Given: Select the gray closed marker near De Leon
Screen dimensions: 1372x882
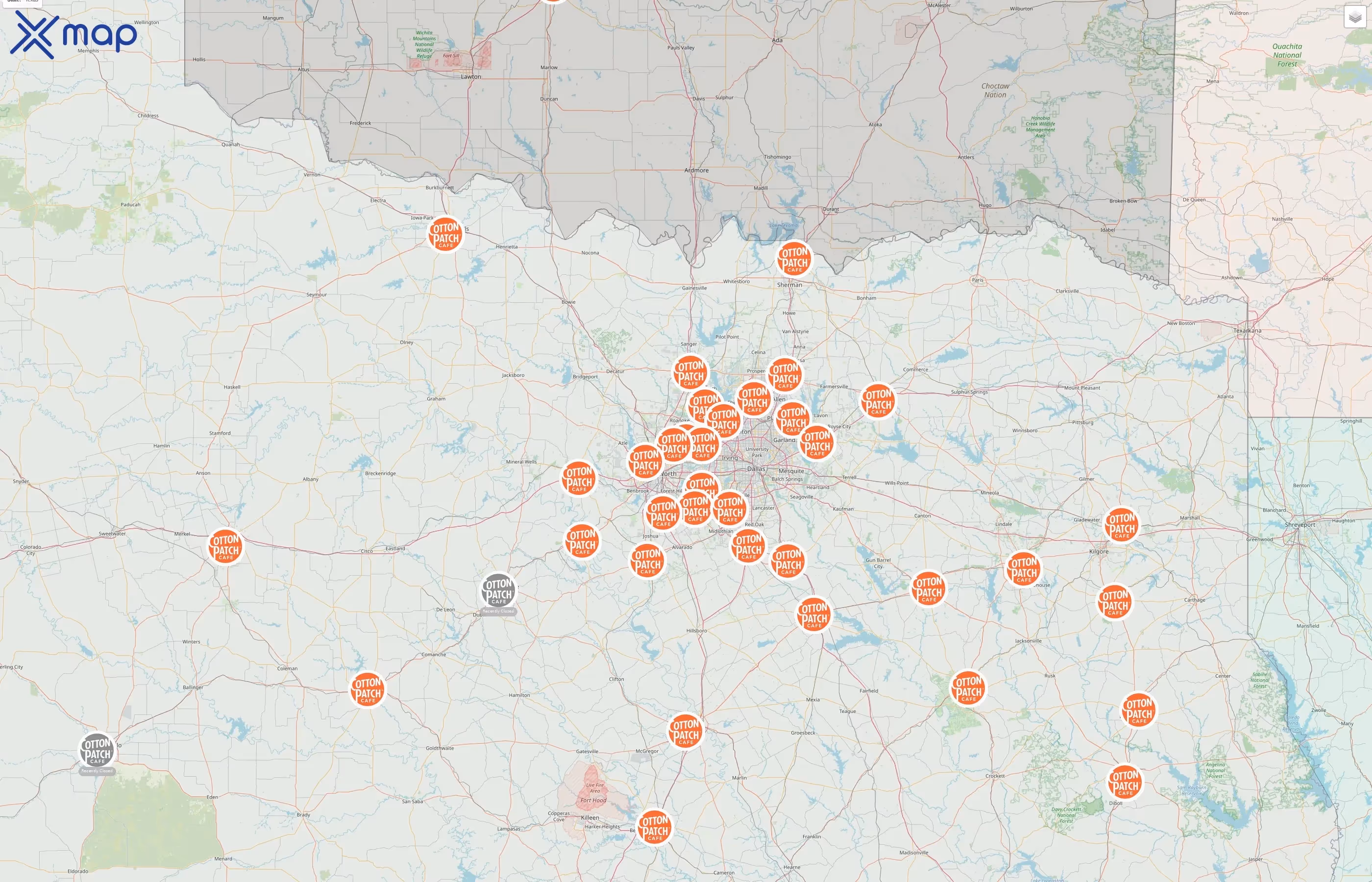Looking at the screenshot, I should pyautogui.click(x=498, y=590).
